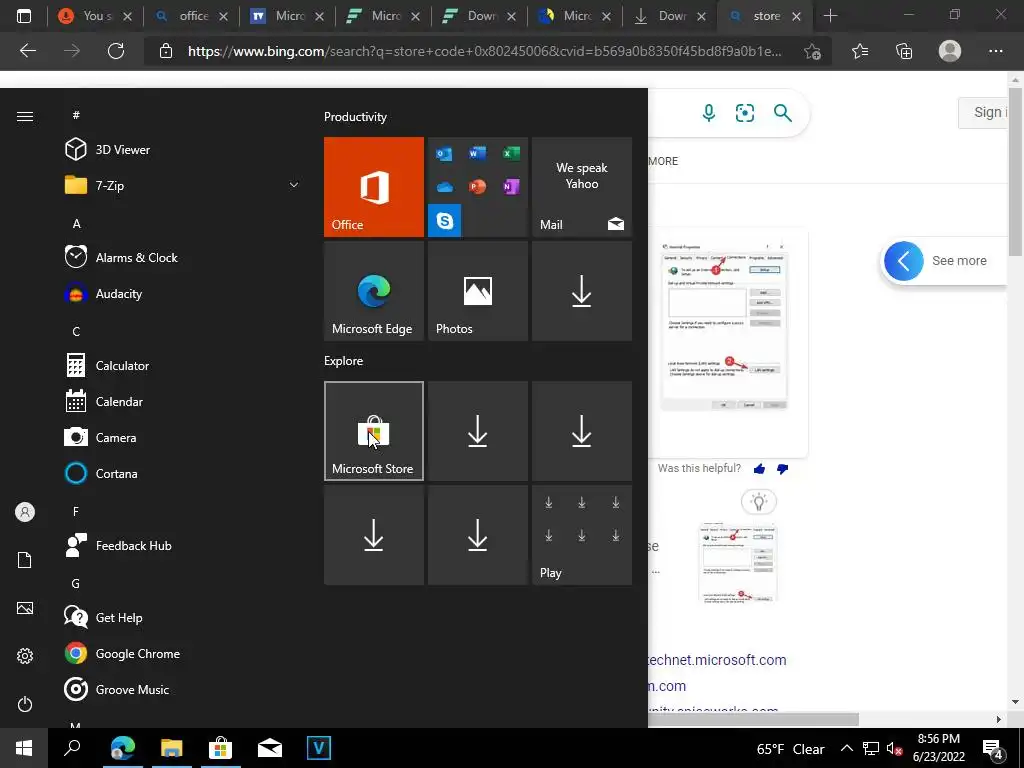Switch to the You tab in Edge
The image size is (1024, 768).
point(95,16)
